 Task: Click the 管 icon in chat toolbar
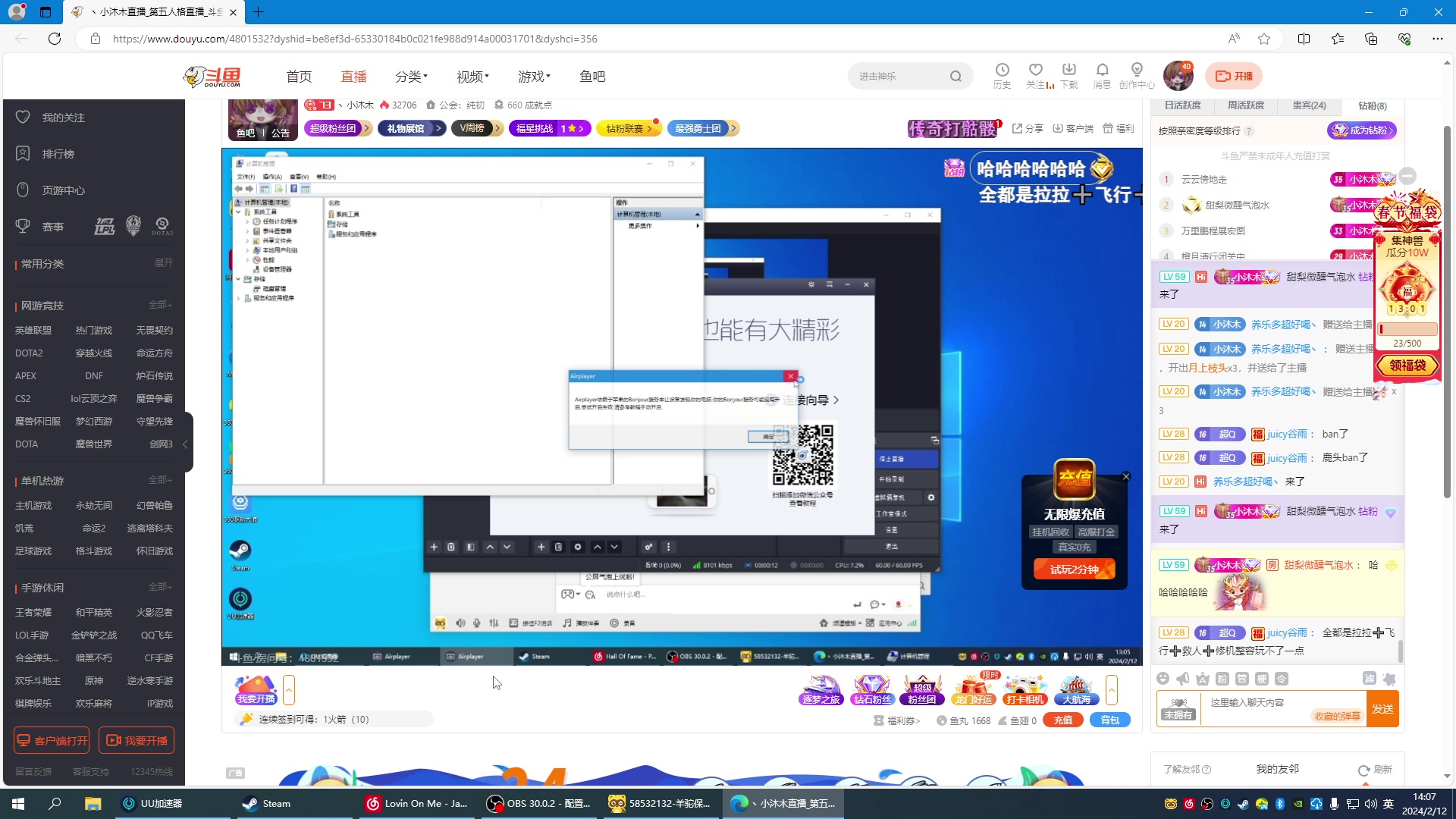point(1241,679)
